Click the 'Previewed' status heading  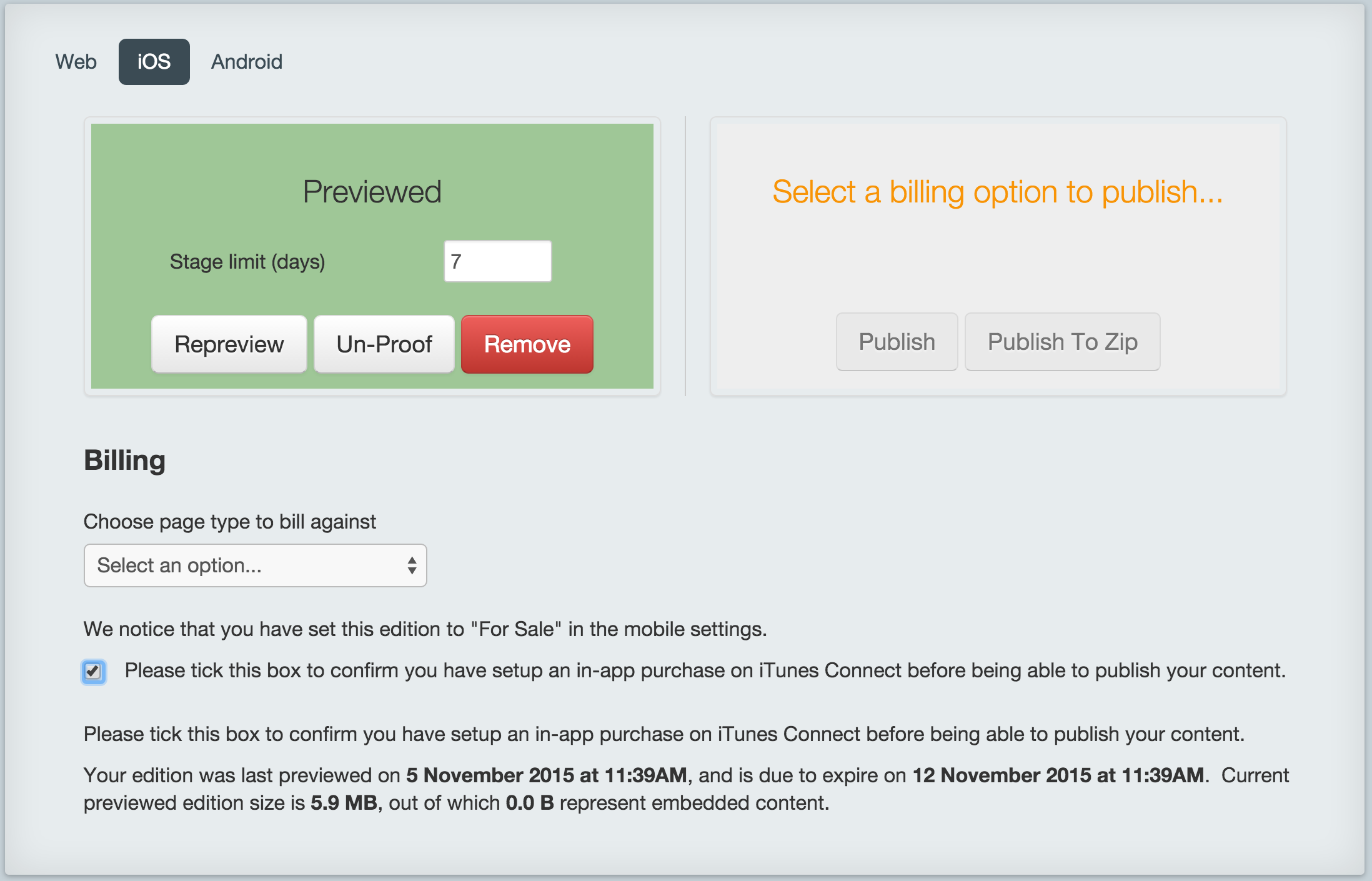[372, 191]
